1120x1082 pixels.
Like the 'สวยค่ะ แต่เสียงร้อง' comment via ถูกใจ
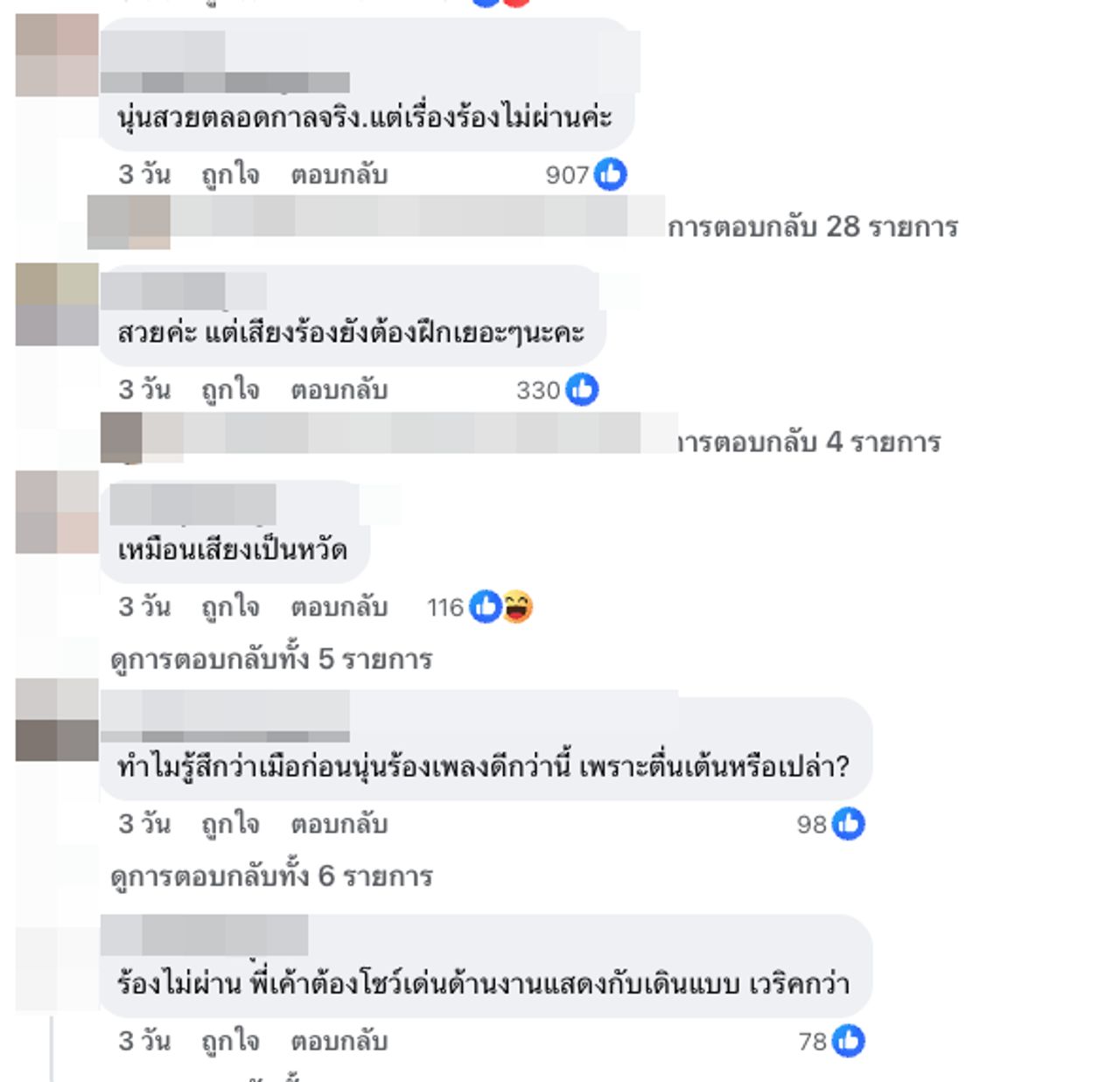coord(230,389)
